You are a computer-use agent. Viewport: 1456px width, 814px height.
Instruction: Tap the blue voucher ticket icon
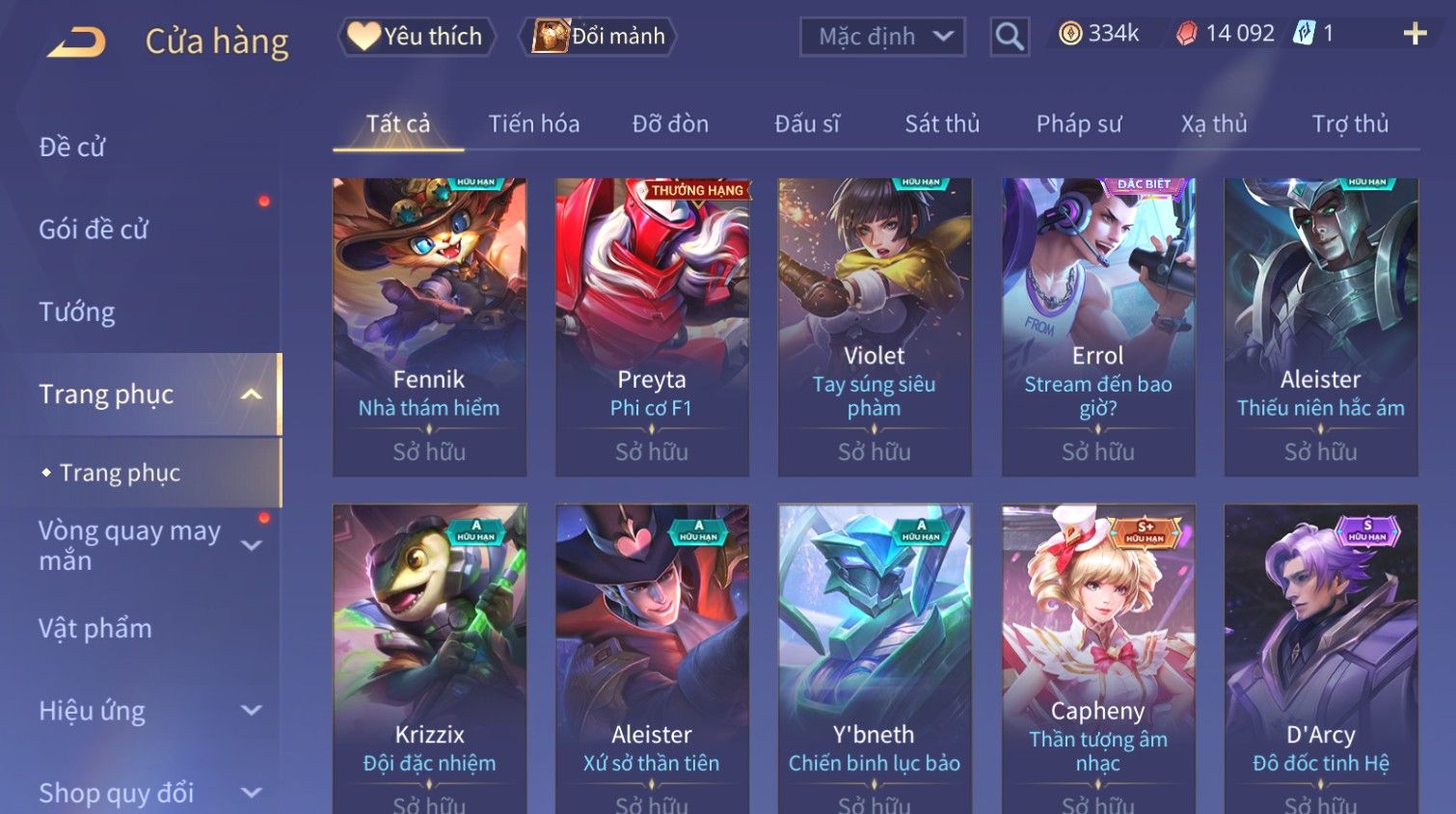[x=1304, y=34]
